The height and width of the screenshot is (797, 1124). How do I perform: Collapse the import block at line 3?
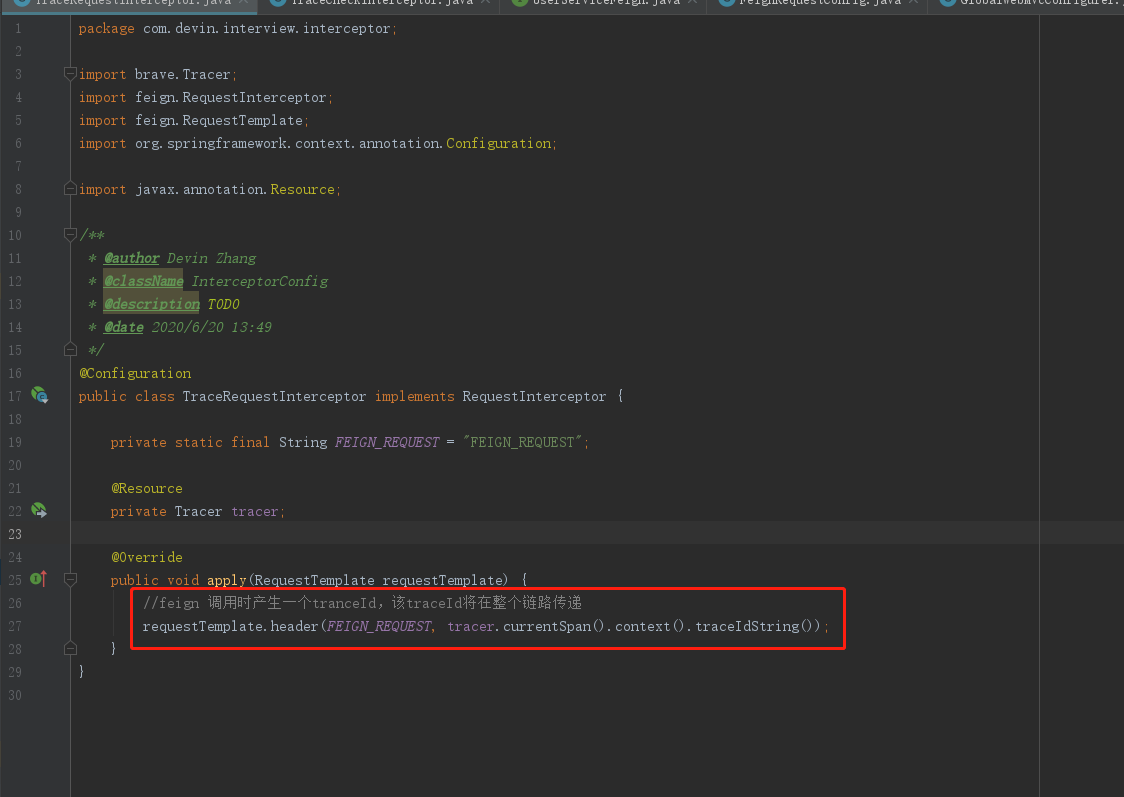[x=69, y=74]
